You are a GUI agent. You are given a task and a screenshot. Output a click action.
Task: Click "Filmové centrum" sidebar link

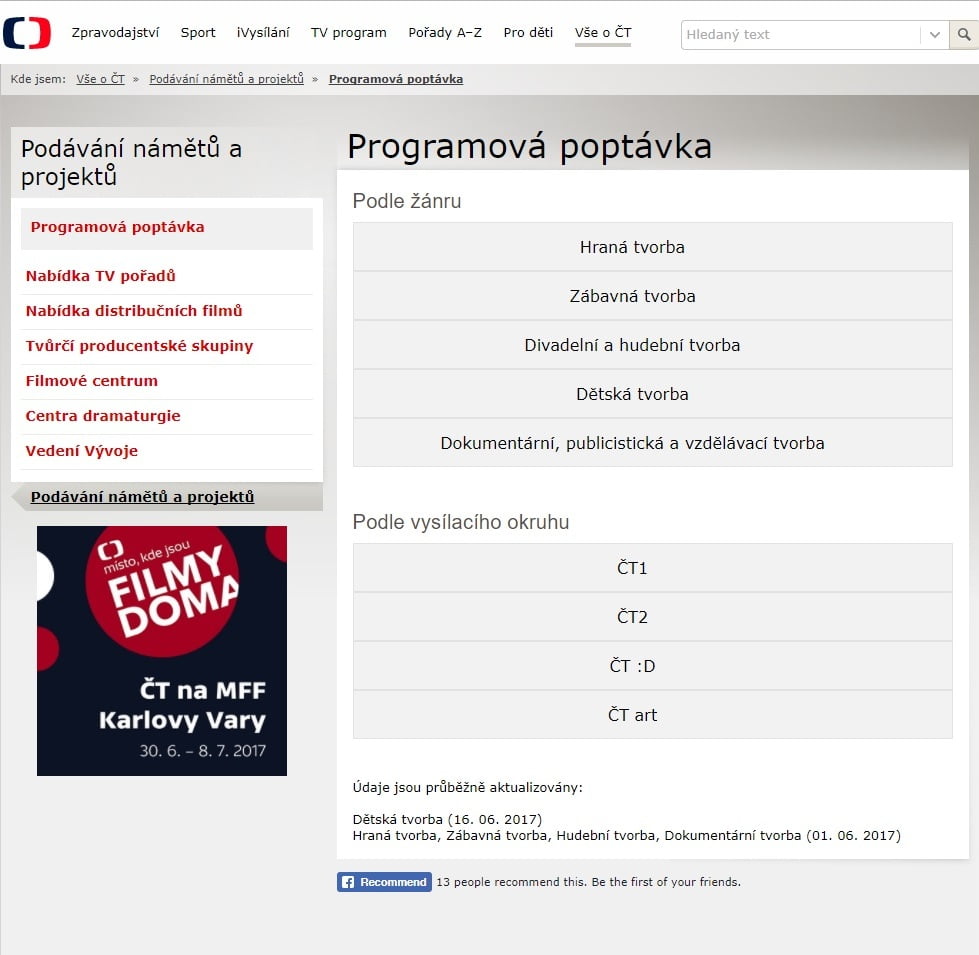[90, 381]
